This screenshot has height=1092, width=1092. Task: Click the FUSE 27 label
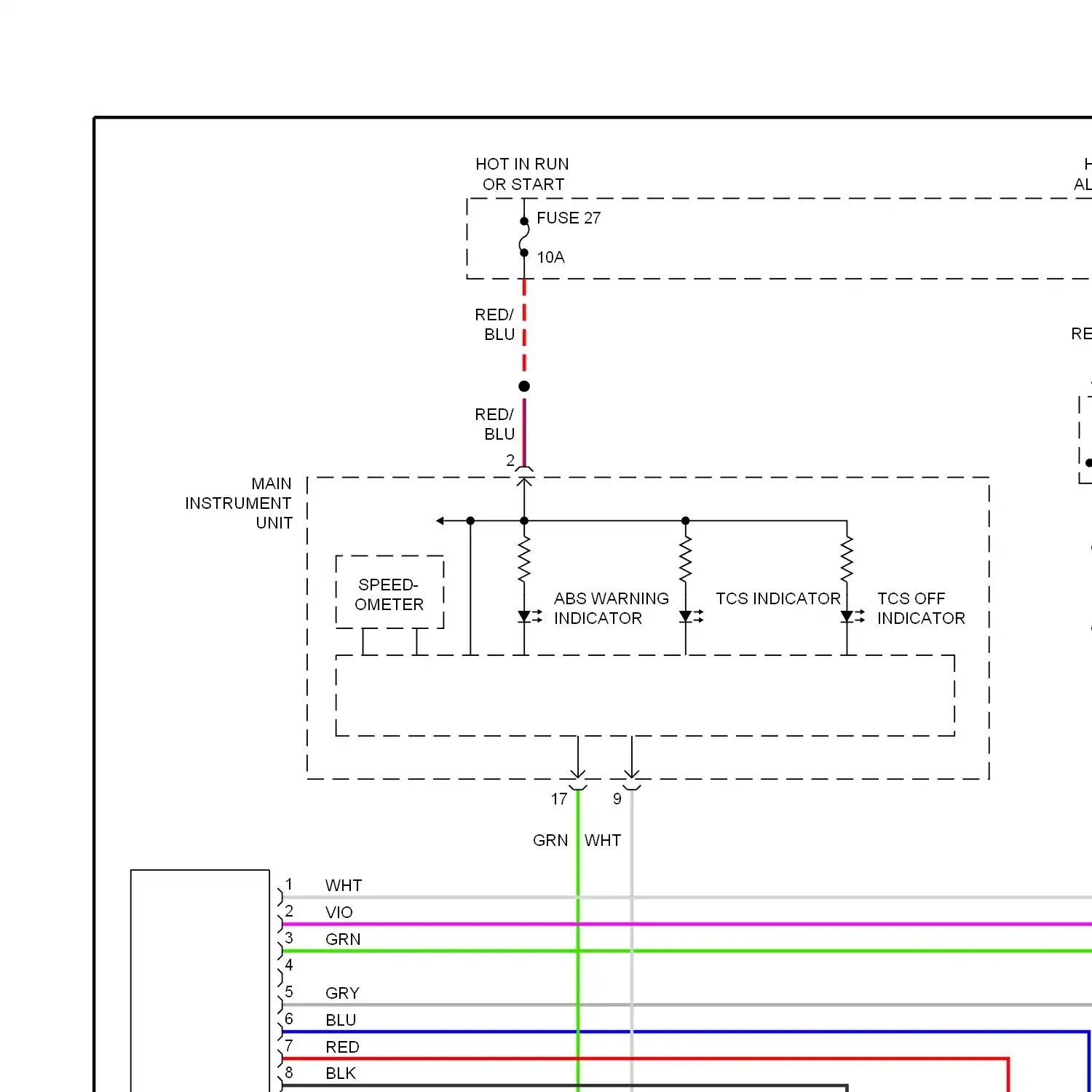569,218
